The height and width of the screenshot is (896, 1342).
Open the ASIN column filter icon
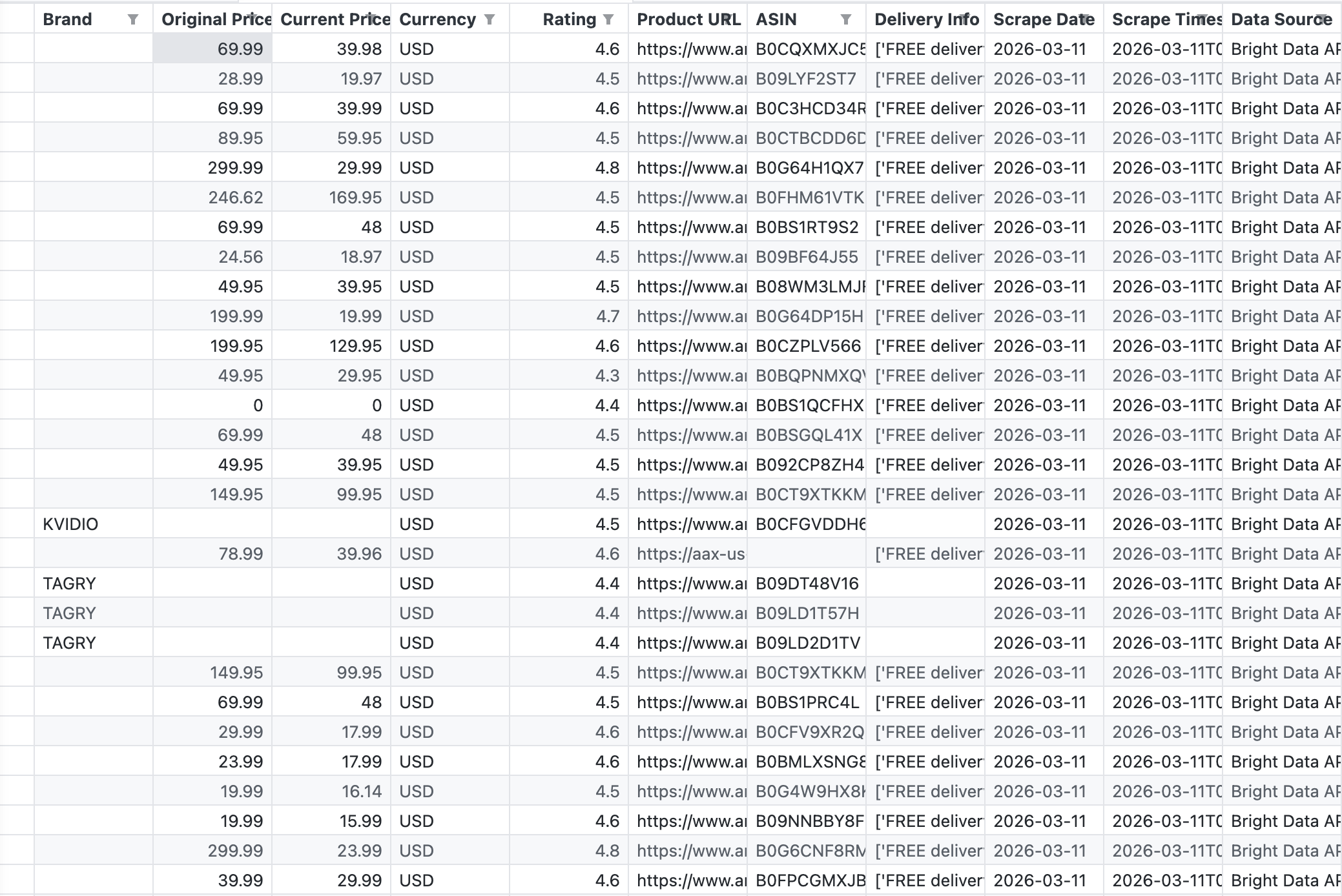tap(846, 19)
